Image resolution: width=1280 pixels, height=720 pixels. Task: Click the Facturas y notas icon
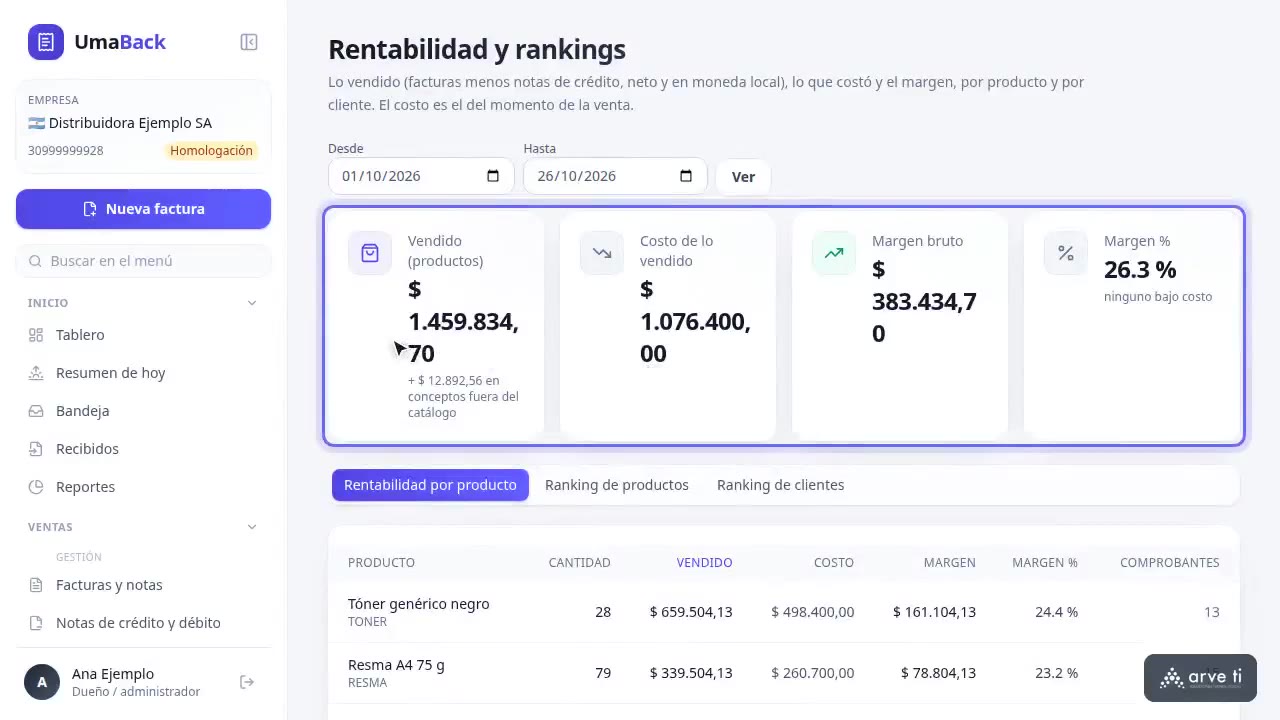click(x=36, y=585)
